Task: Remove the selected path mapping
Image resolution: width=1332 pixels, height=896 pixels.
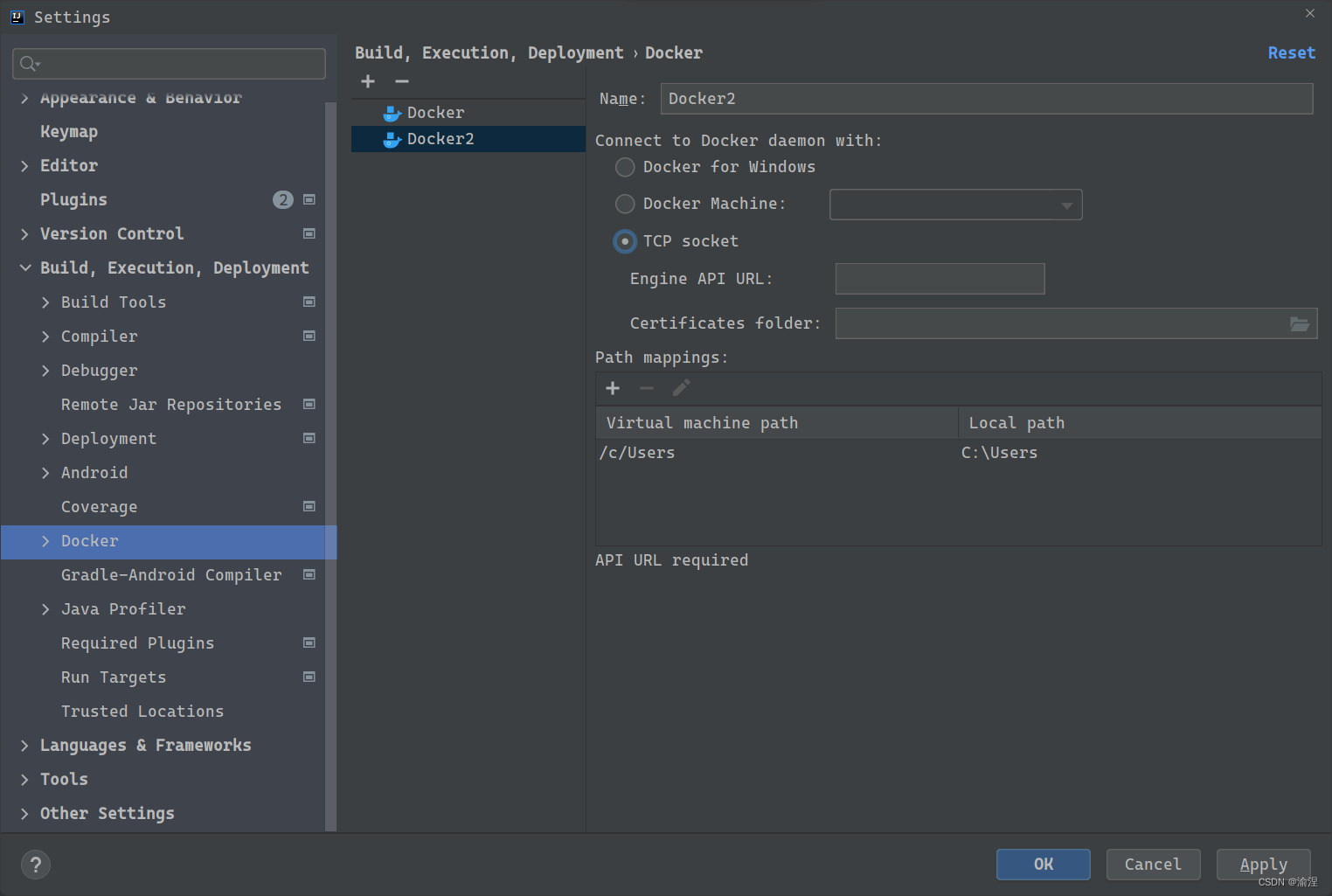Action: coord(647,388)
